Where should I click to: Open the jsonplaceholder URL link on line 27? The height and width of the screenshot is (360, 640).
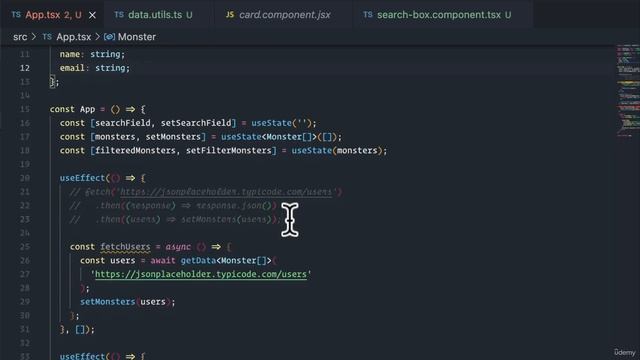[x=201, y=274]
